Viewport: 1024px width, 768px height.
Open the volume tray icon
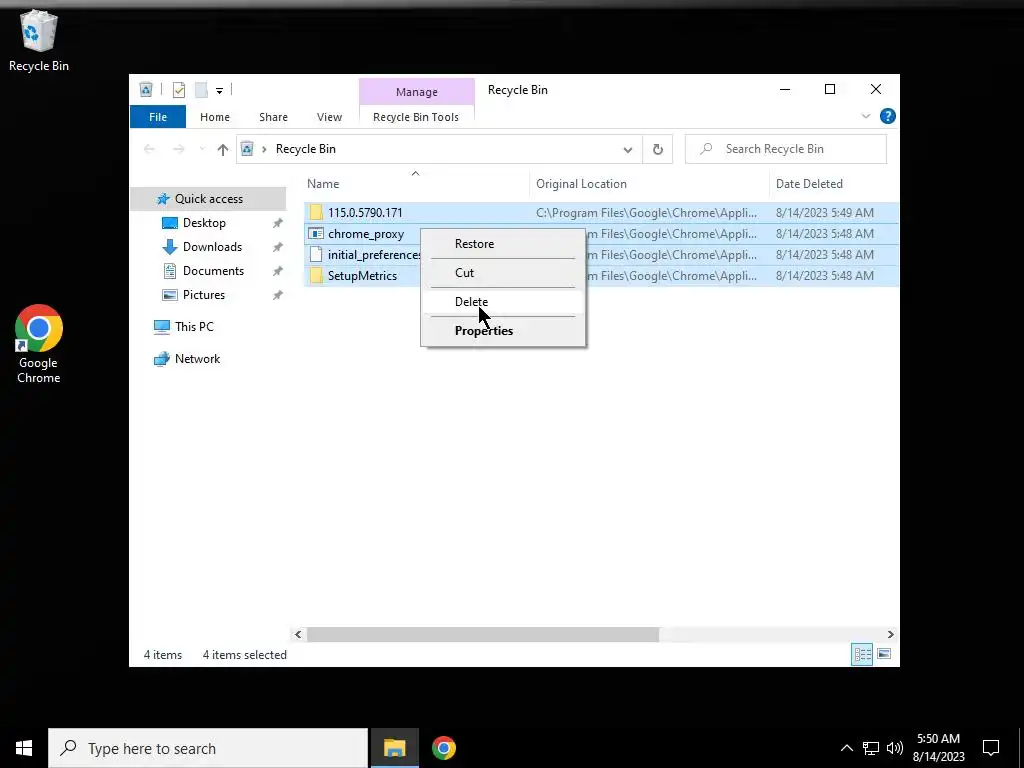[x=895, y=748]
